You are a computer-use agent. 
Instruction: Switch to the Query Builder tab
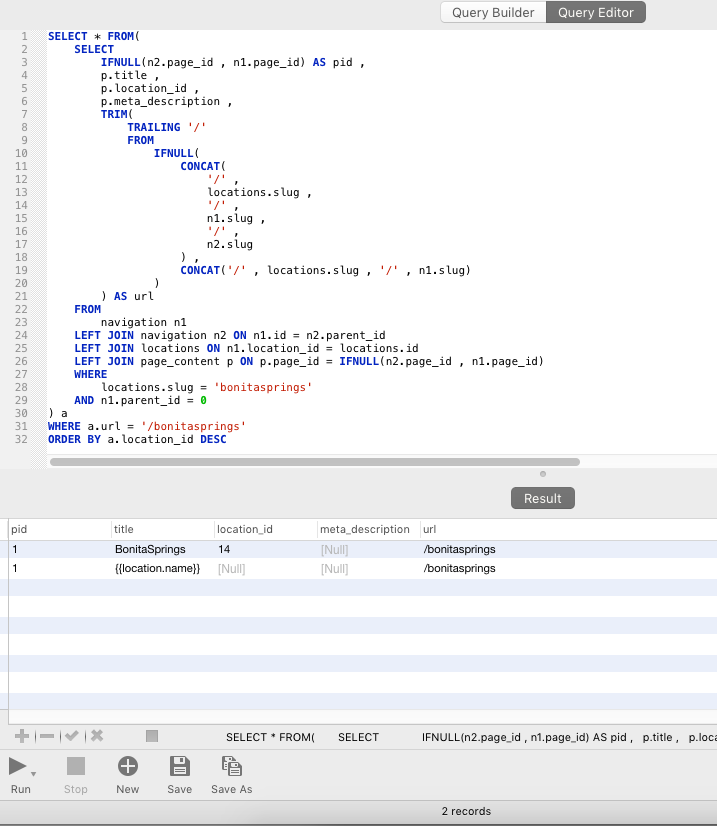tap(494, 12)
